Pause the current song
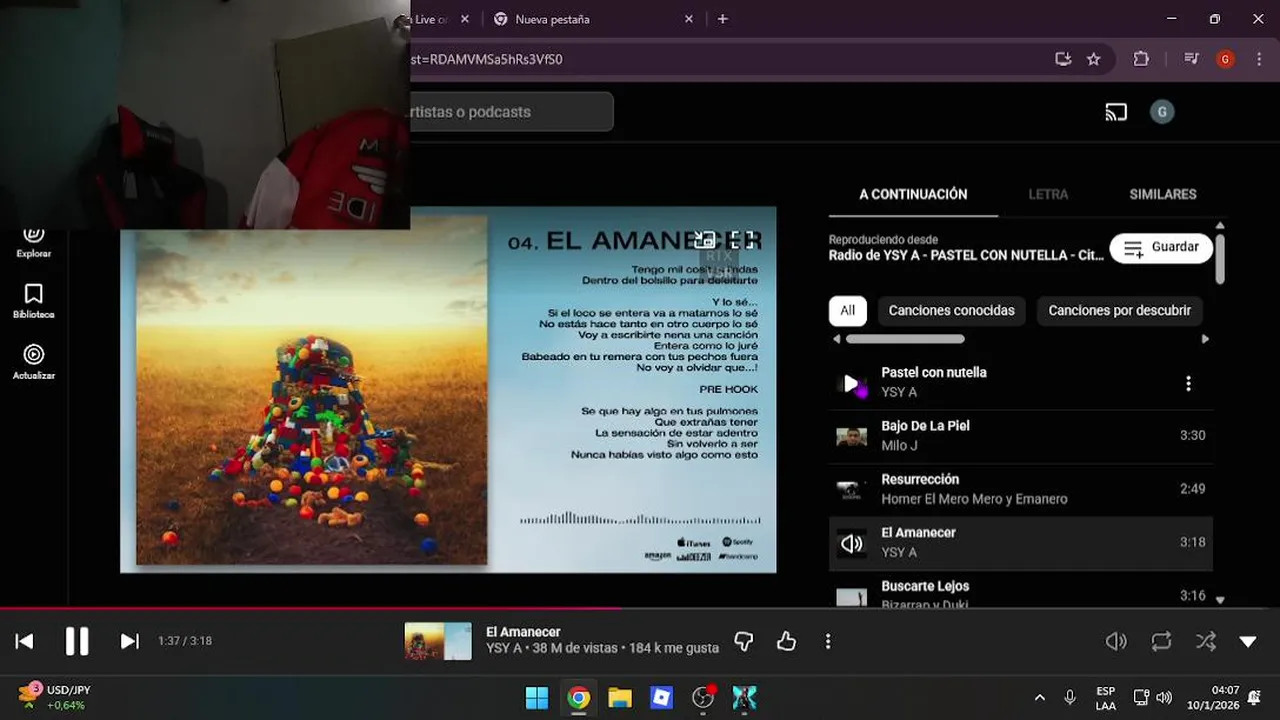This screenshot has height=720, width=1280. [x=77, y=641]
